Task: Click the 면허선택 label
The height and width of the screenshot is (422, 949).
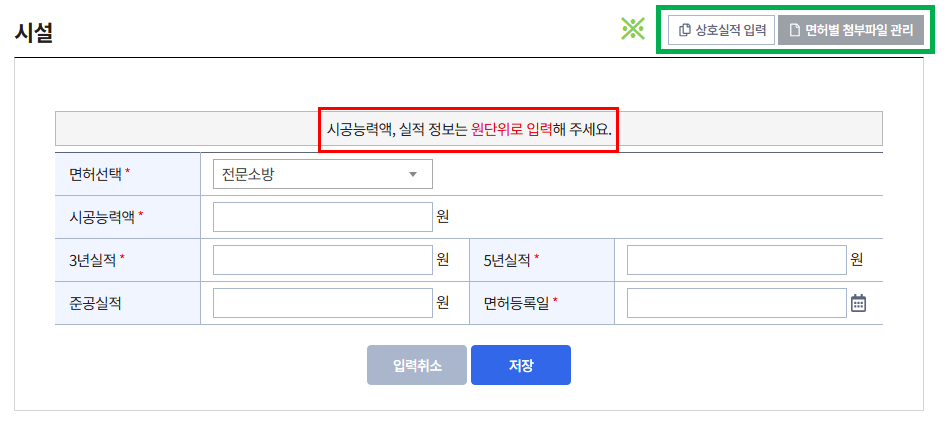Action: [99, 174]
